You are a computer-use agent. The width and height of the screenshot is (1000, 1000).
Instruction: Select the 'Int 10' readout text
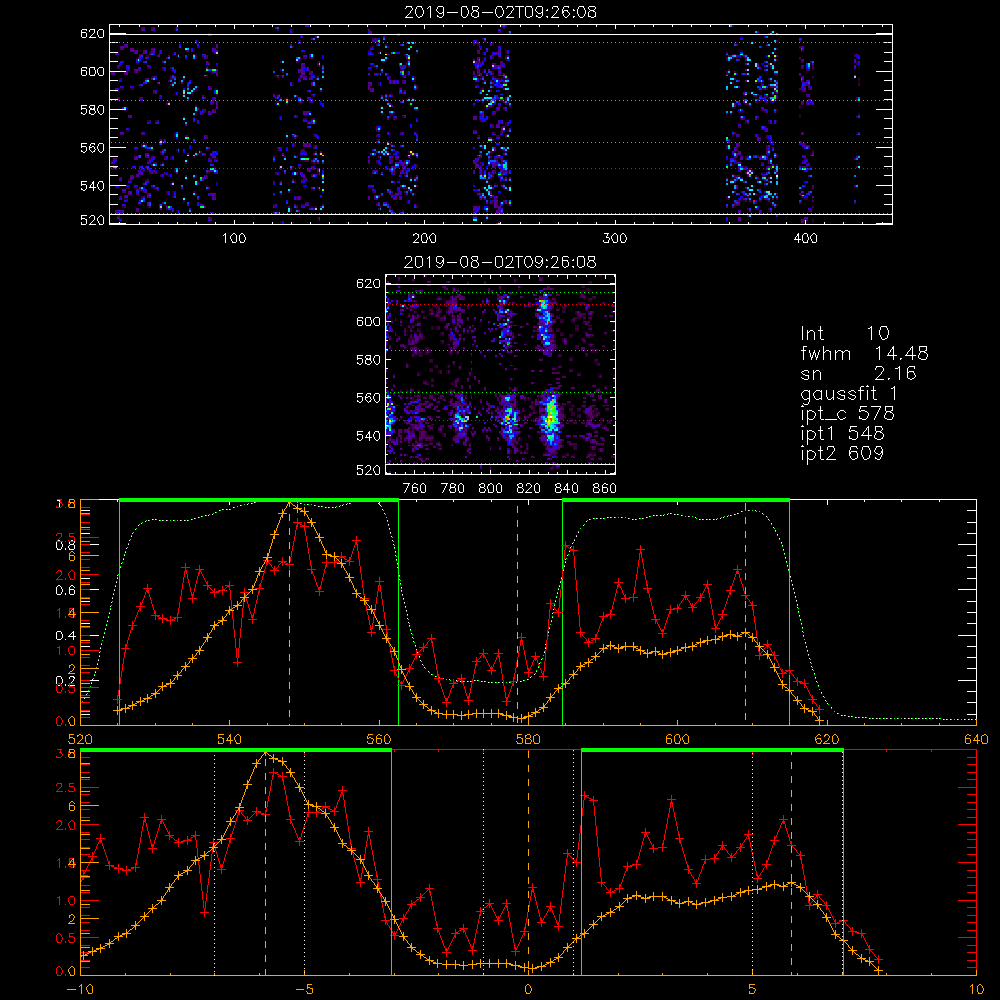coord(844,334)
